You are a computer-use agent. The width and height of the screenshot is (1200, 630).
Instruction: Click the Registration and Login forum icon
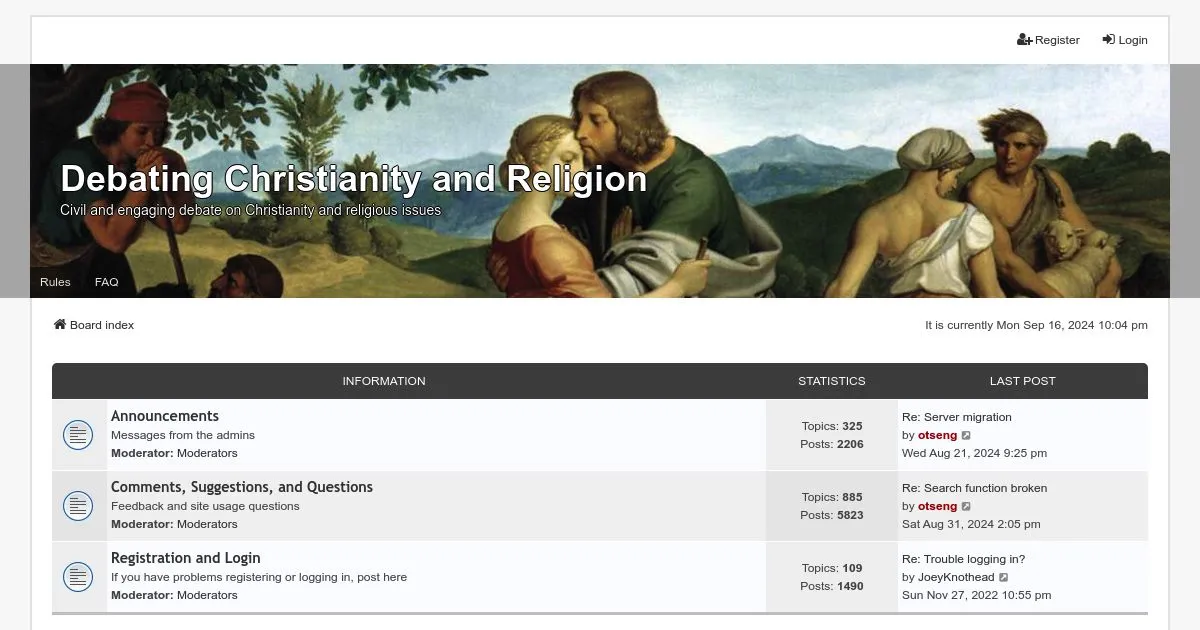click(78, 577)
